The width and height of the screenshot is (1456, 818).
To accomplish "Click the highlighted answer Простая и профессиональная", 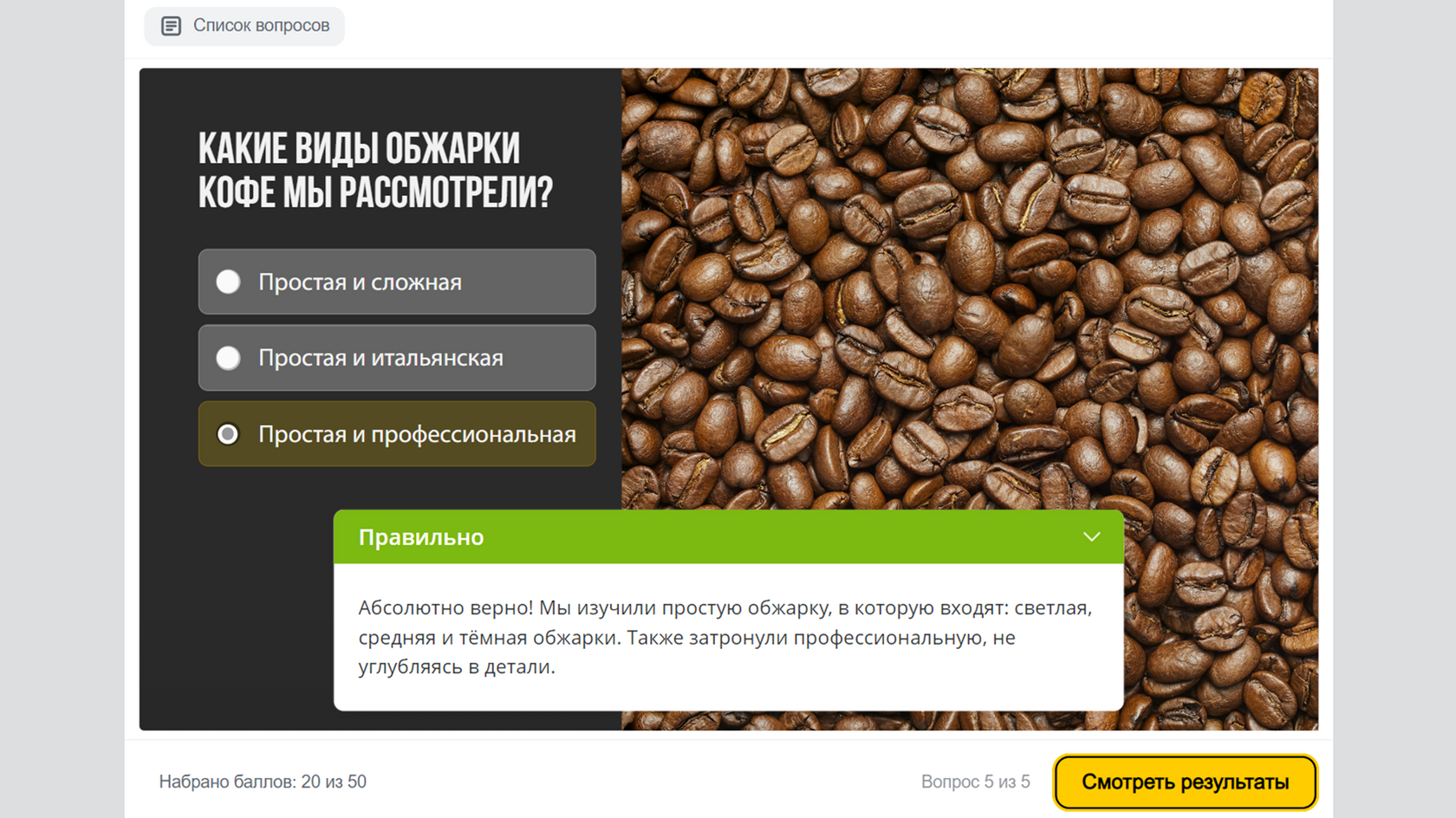I will 397,434.
